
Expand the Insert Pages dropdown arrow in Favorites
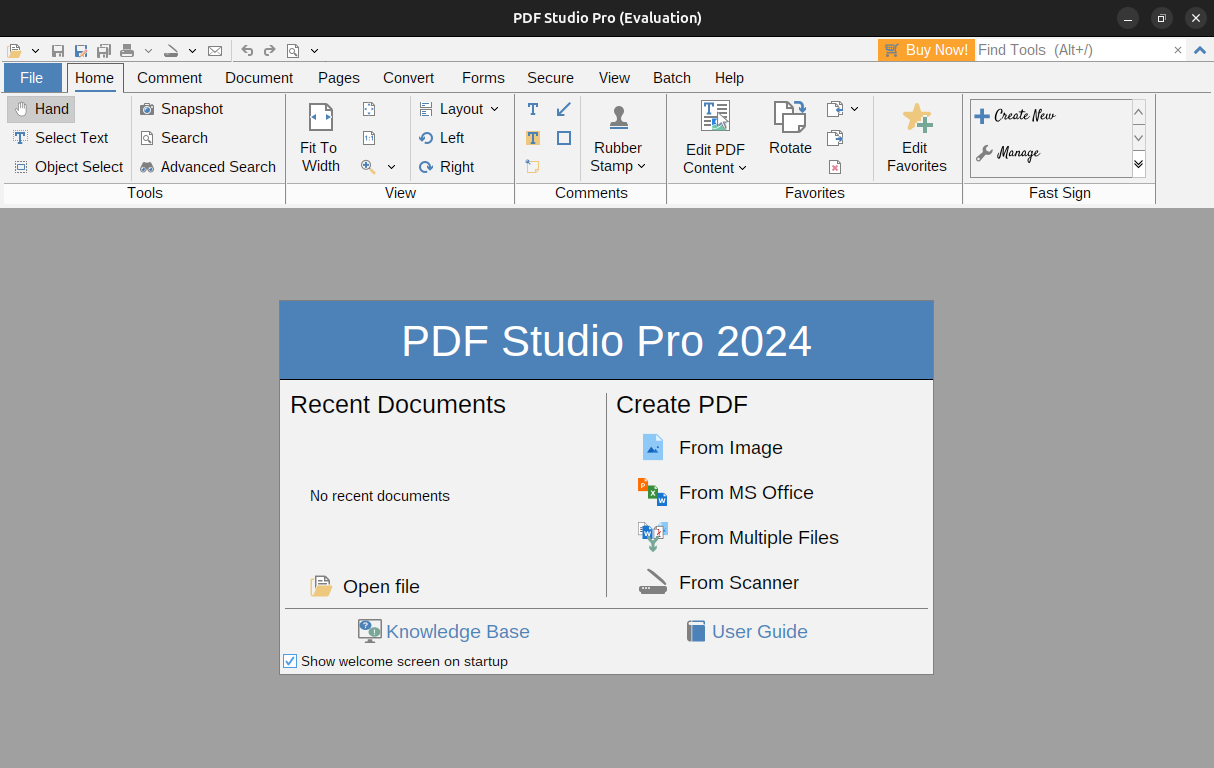[855, 109]
